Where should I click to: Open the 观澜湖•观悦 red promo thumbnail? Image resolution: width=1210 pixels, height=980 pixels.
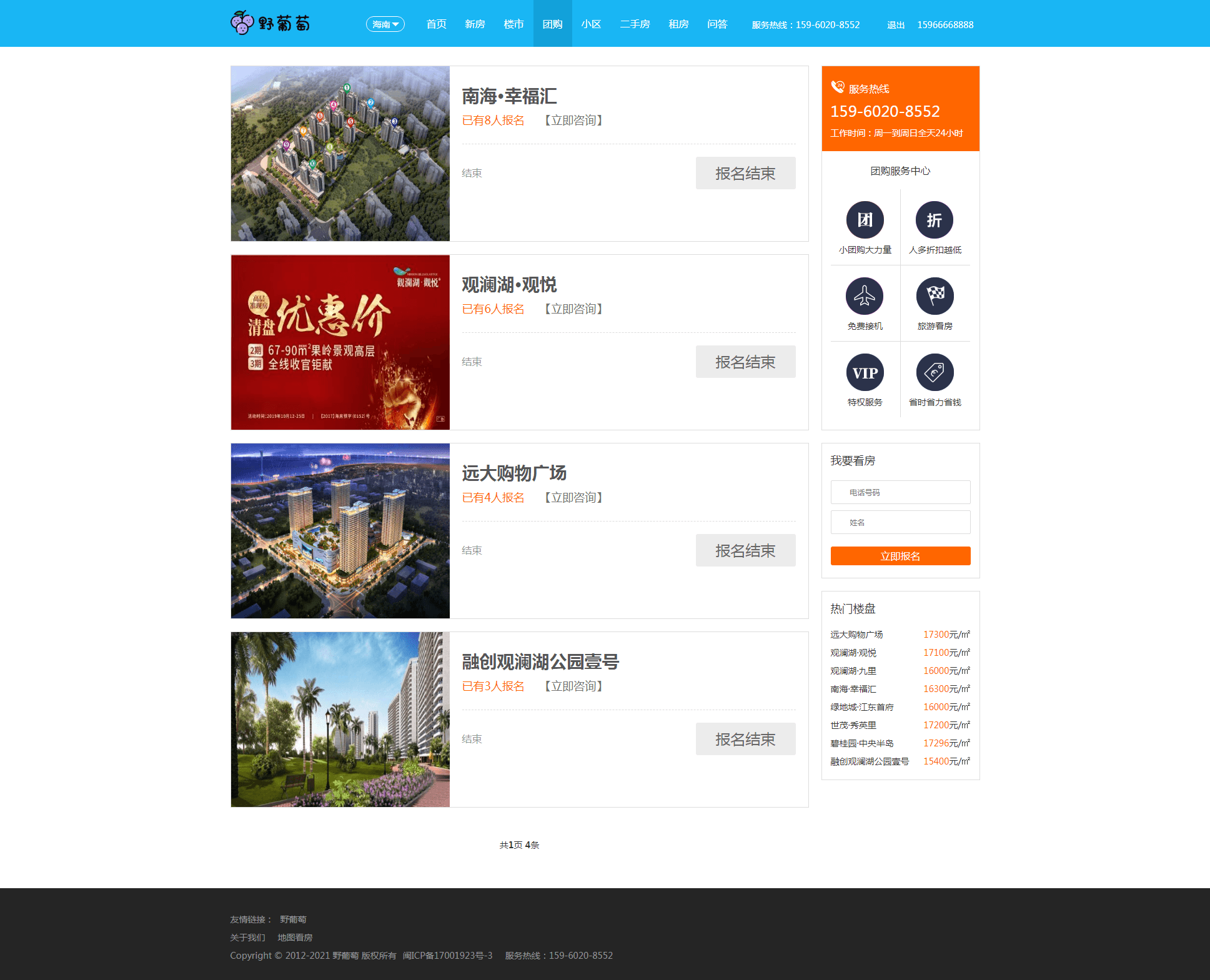click(340, 342)
